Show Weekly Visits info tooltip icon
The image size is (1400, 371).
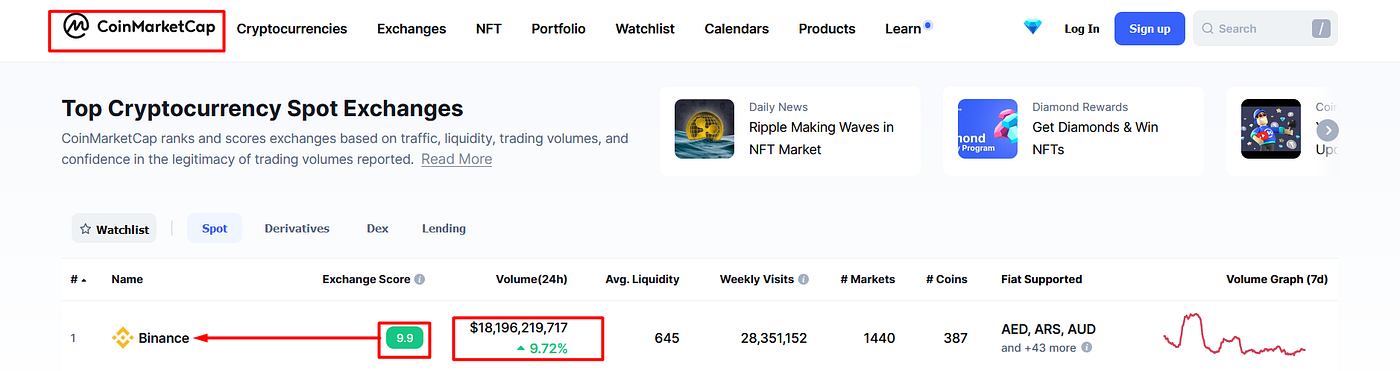tap(804, 280)
